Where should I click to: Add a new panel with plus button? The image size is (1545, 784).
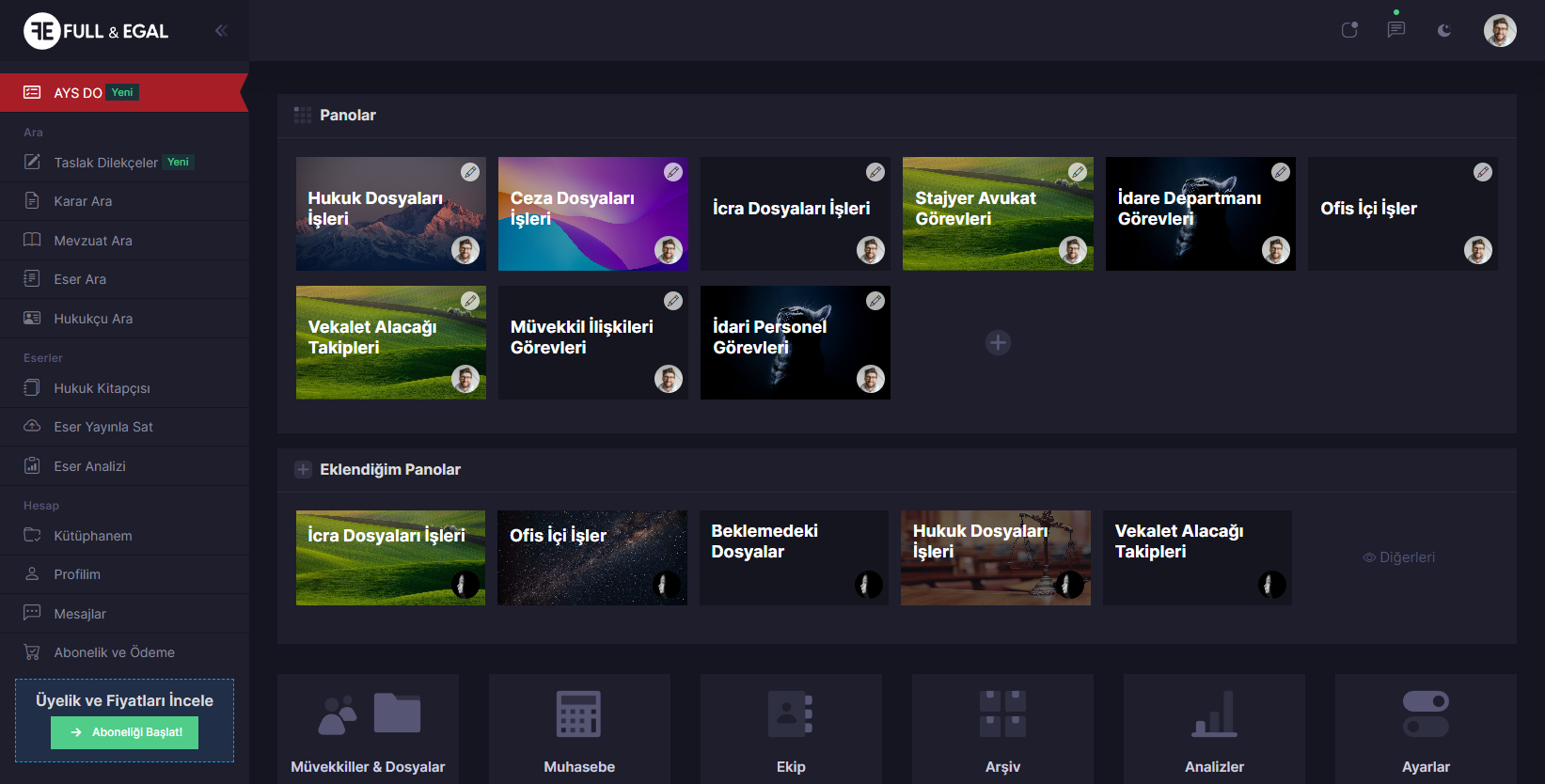coord(998,343)
